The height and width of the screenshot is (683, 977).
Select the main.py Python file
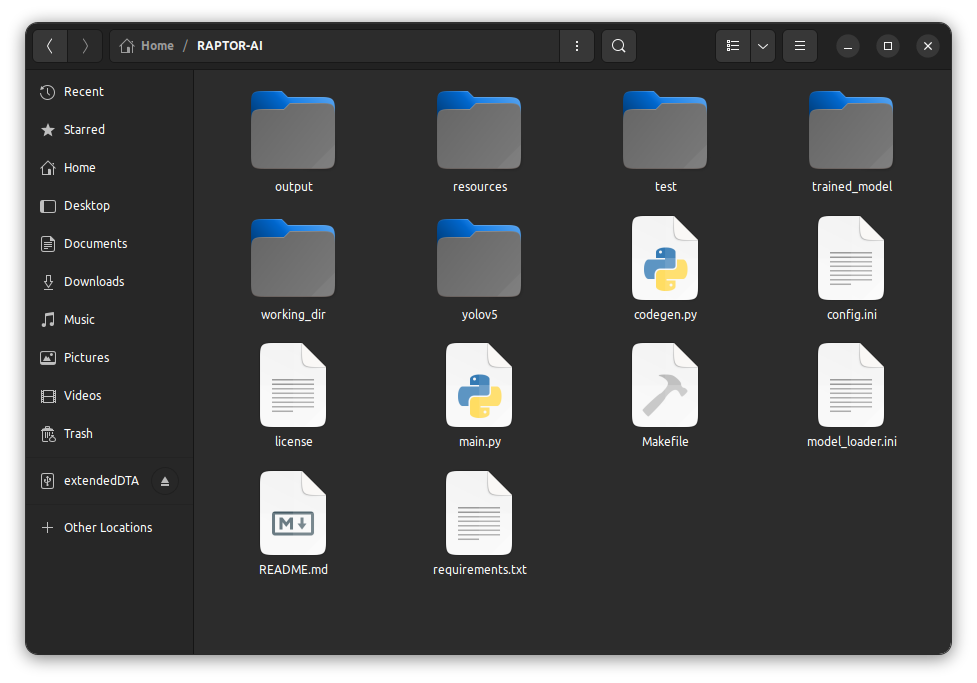pyautogui.click(x=479, y=385)
